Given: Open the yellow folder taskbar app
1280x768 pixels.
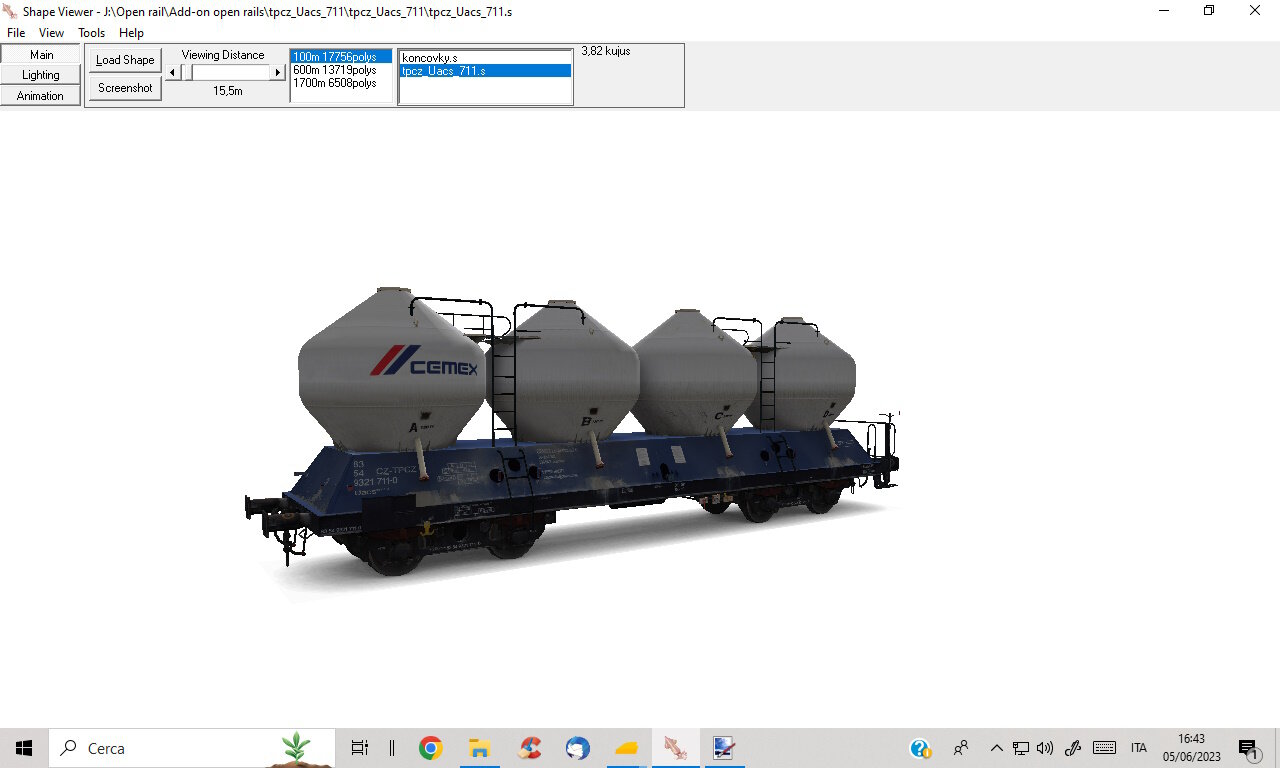Looking at the screenshot, I should (626, 748).
